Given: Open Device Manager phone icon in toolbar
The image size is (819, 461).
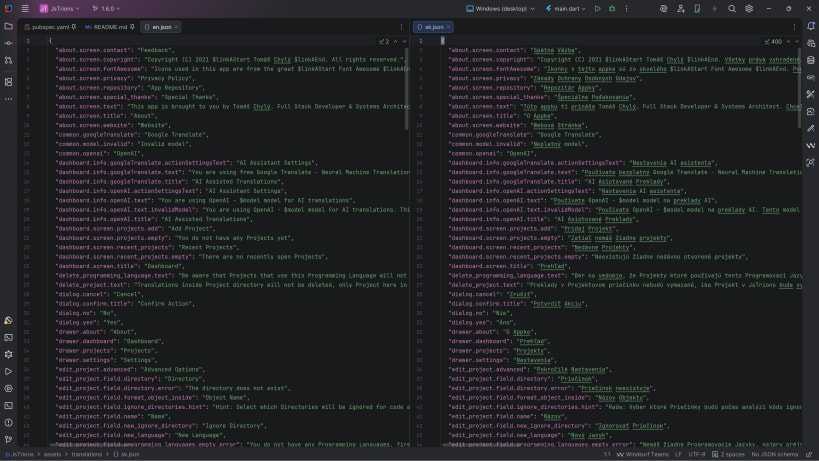Looking at the screenshot, I should click(x=697, y=8).
